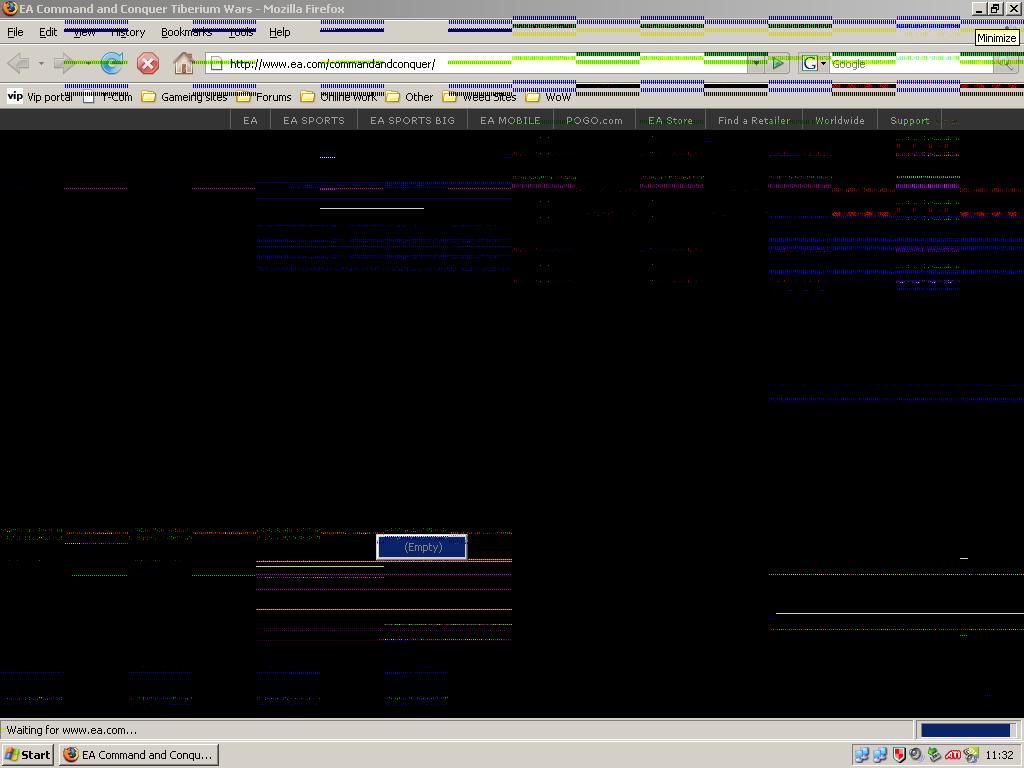The width and height of the screenshot is (1024, 768).
Task: Open the Edit menu
Action: pyautogui.click(x=48, y=32)
